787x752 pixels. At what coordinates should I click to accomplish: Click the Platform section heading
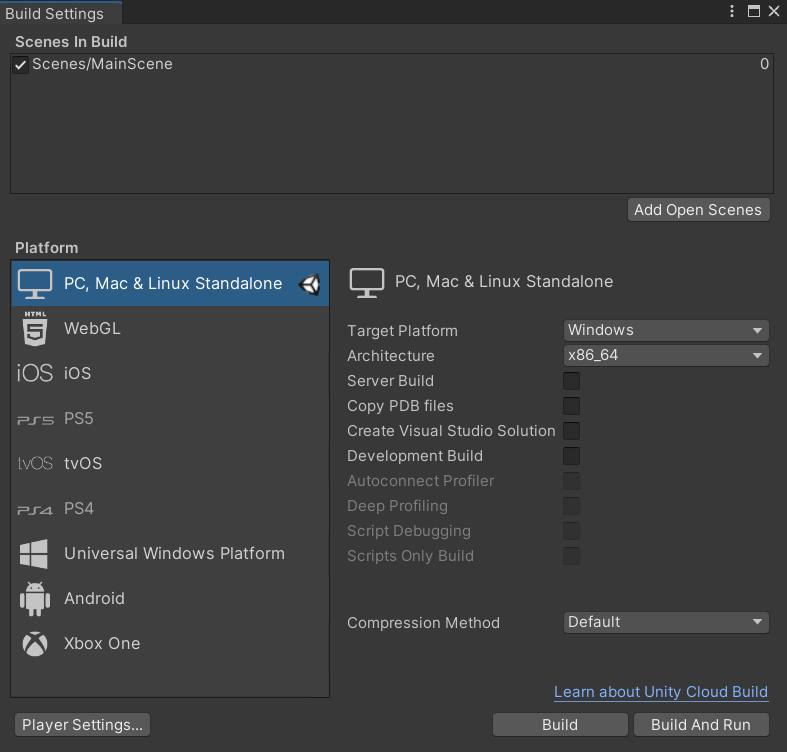click(x=47, y=248)
